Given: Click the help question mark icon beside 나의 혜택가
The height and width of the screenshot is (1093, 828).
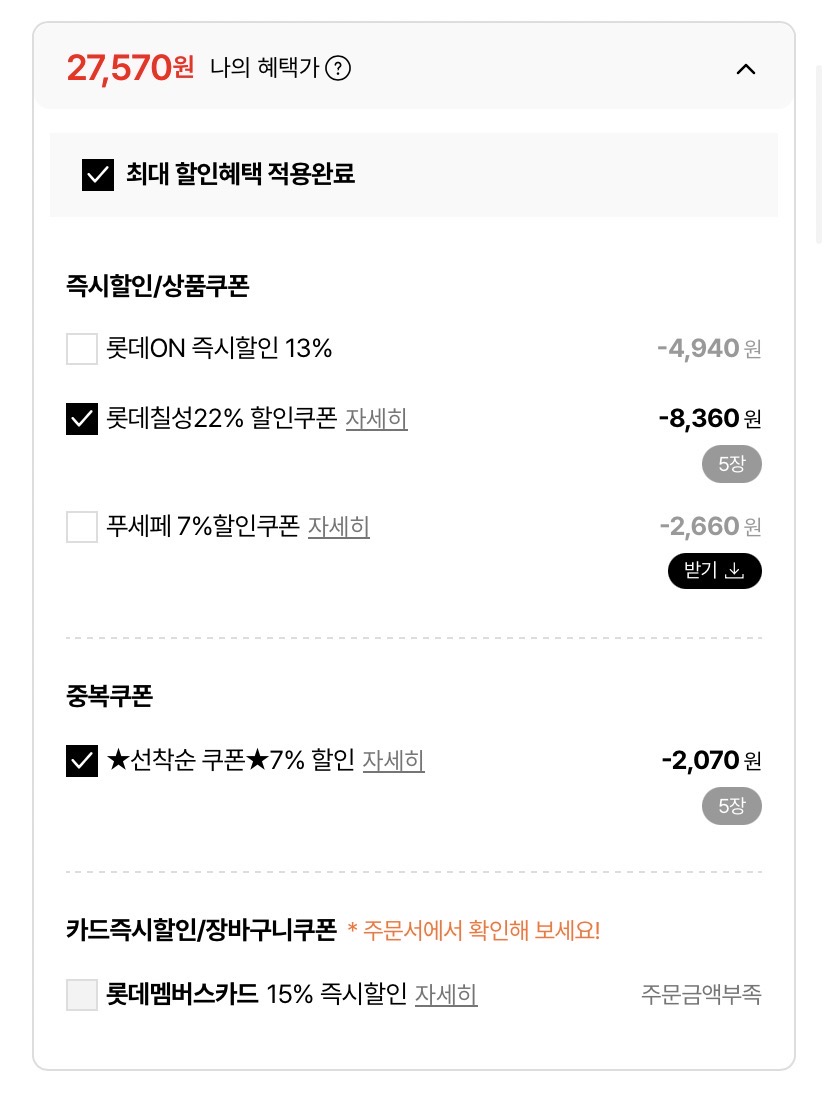Looking at the screenshot, I should (339, 69).
